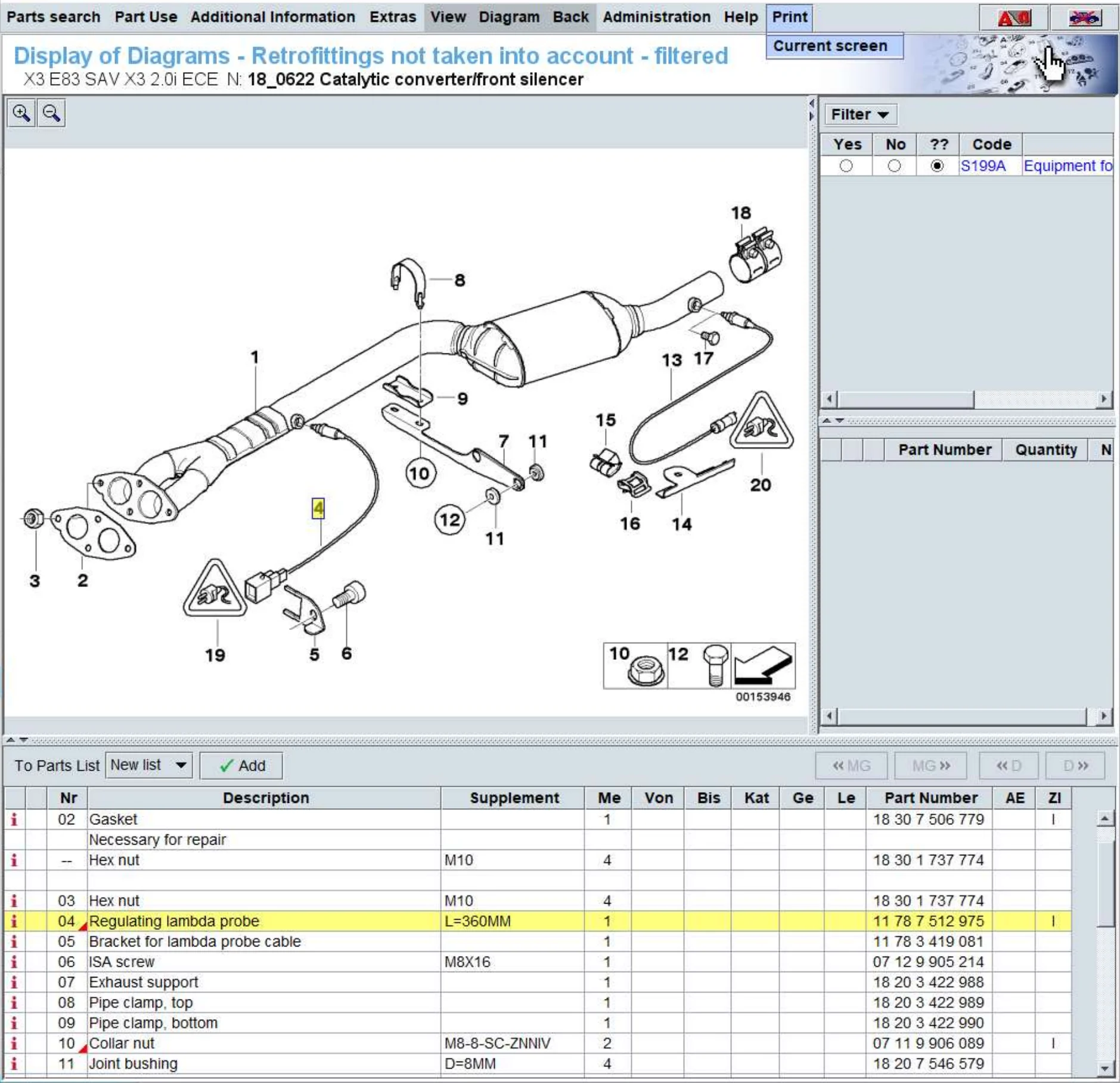Click the enlarge arrow icon in diagram legend
The width and height of the screenshot is (1120, 1083).
pos(762,666)
